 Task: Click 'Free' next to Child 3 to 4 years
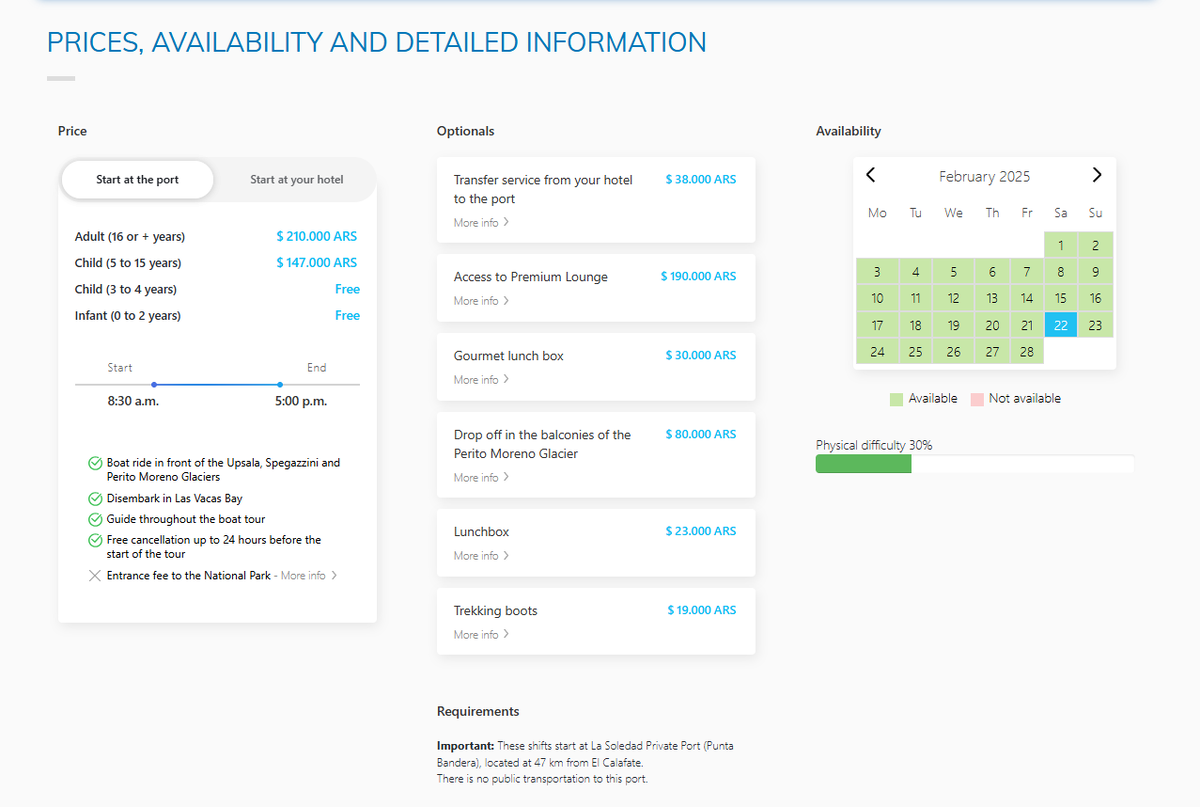347,289
